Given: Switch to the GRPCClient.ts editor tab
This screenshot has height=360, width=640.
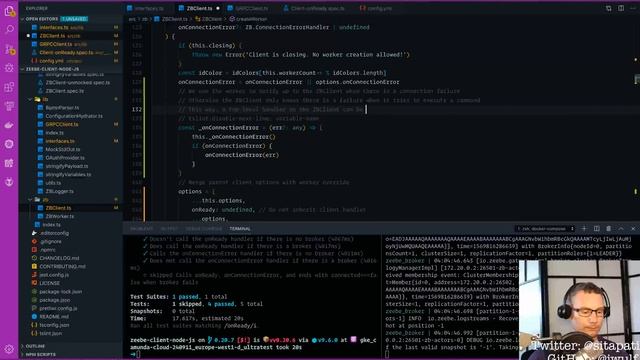Looking at the screenshot, I should (x=248, y=8).
